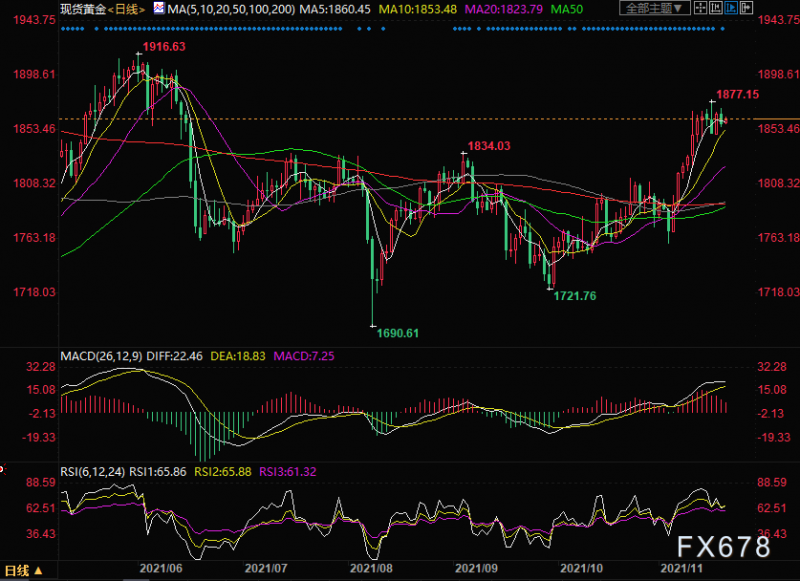
Task: Click the 32.28 MACD left axis label
Action: 41,367
